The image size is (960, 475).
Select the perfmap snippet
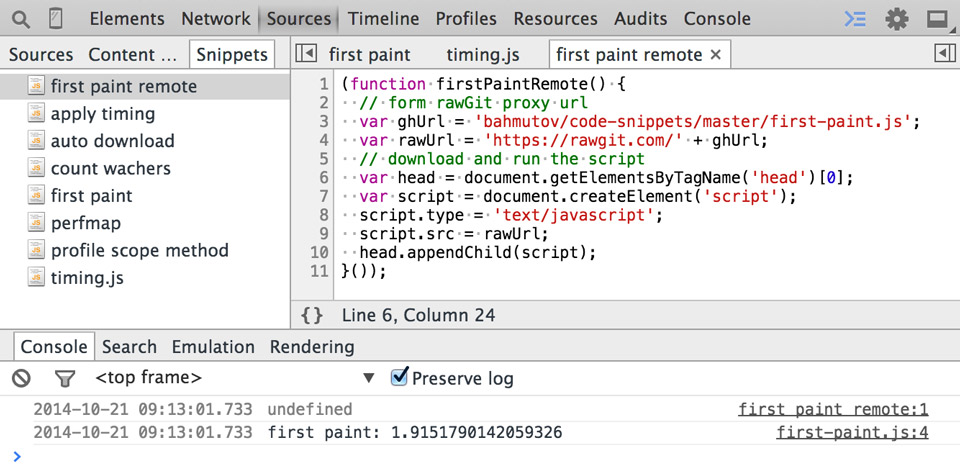[x=84, y=223]
